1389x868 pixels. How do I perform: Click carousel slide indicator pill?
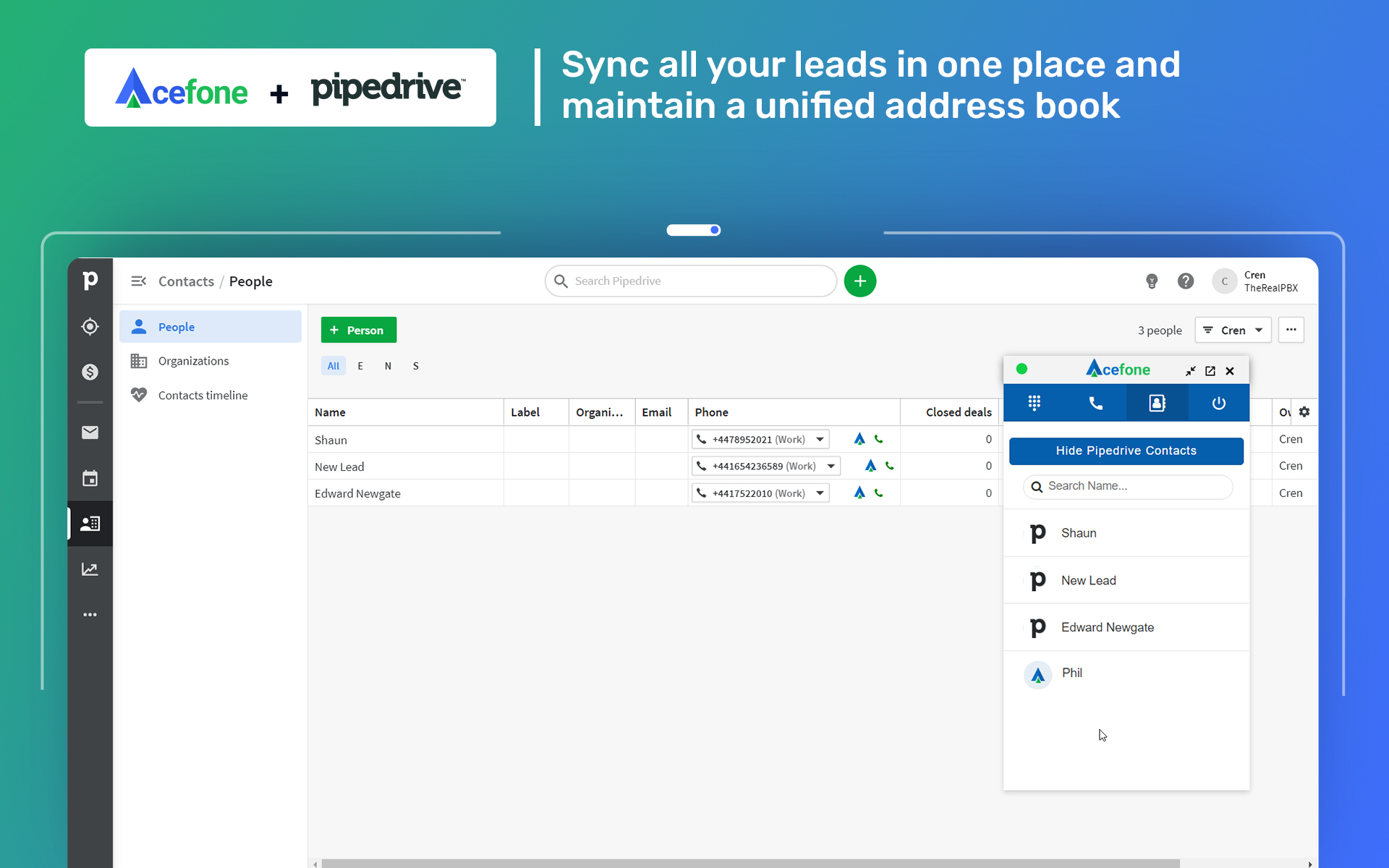pos(693,230)
